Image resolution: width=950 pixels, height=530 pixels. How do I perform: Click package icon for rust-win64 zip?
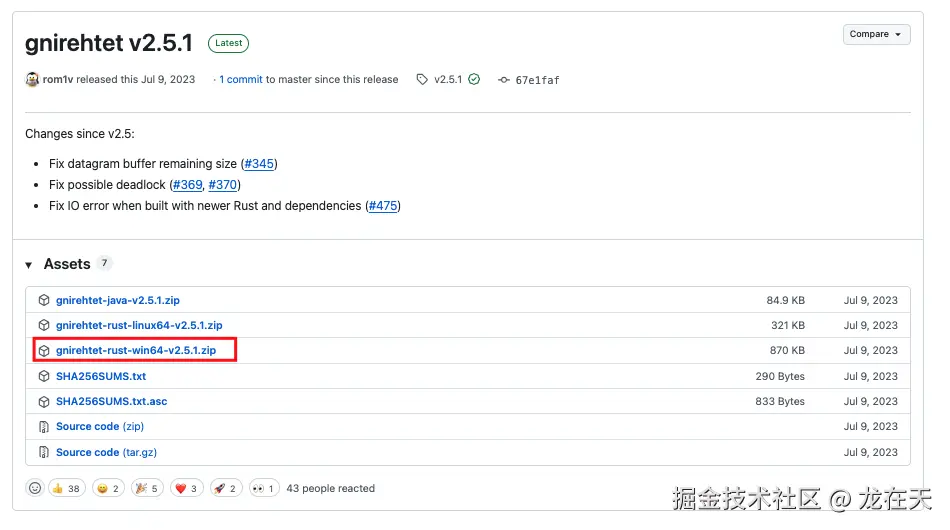(44, 351)
